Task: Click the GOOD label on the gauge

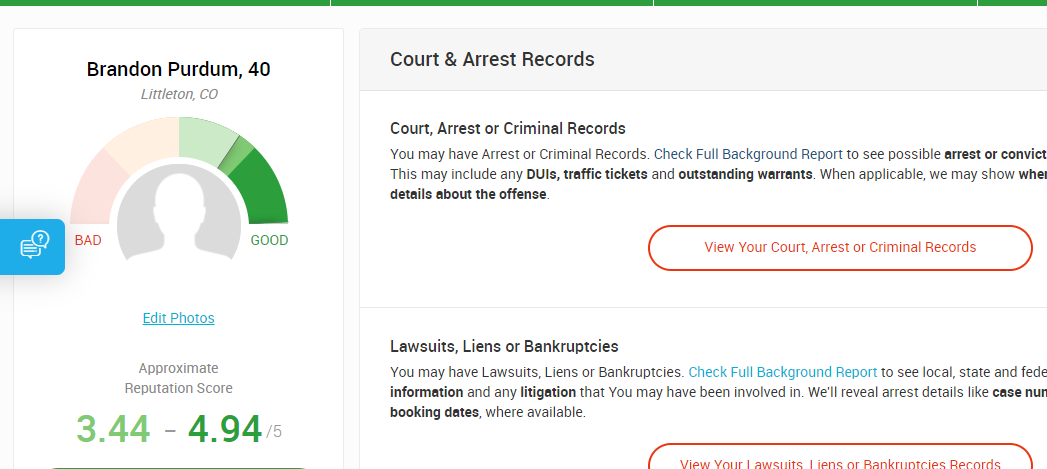Action: coord(269,240)
